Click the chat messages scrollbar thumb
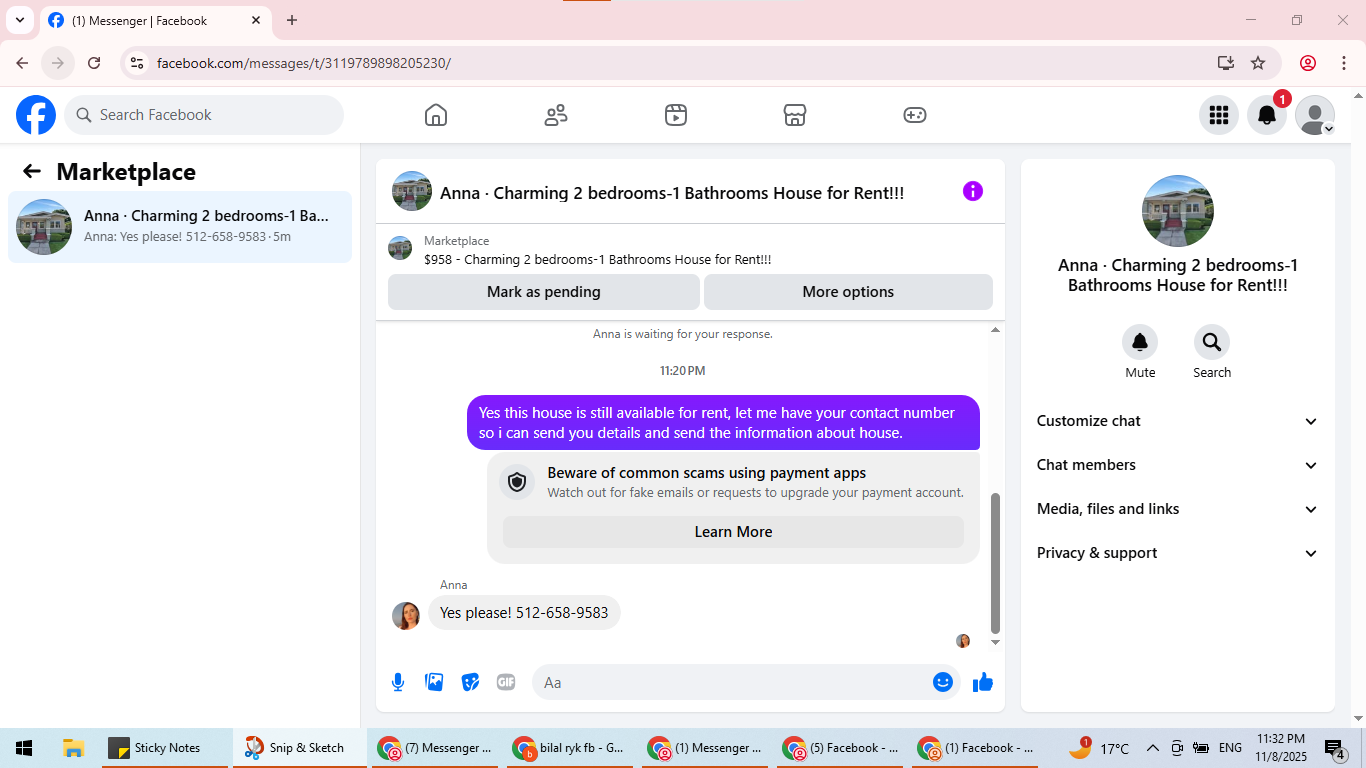The height and width of the screenshot is (768, 1366). [995, 563]
